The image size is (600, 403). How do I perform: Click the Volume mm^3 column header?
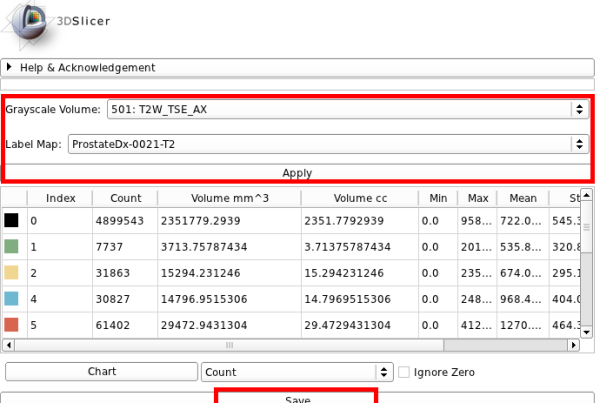click(229, 198)
